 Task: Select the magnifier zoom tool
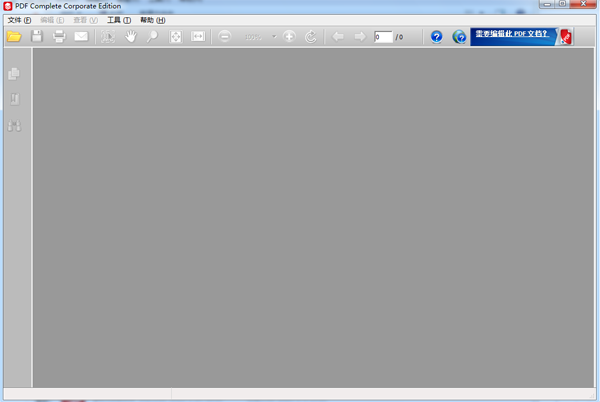(x=152, y=37)
